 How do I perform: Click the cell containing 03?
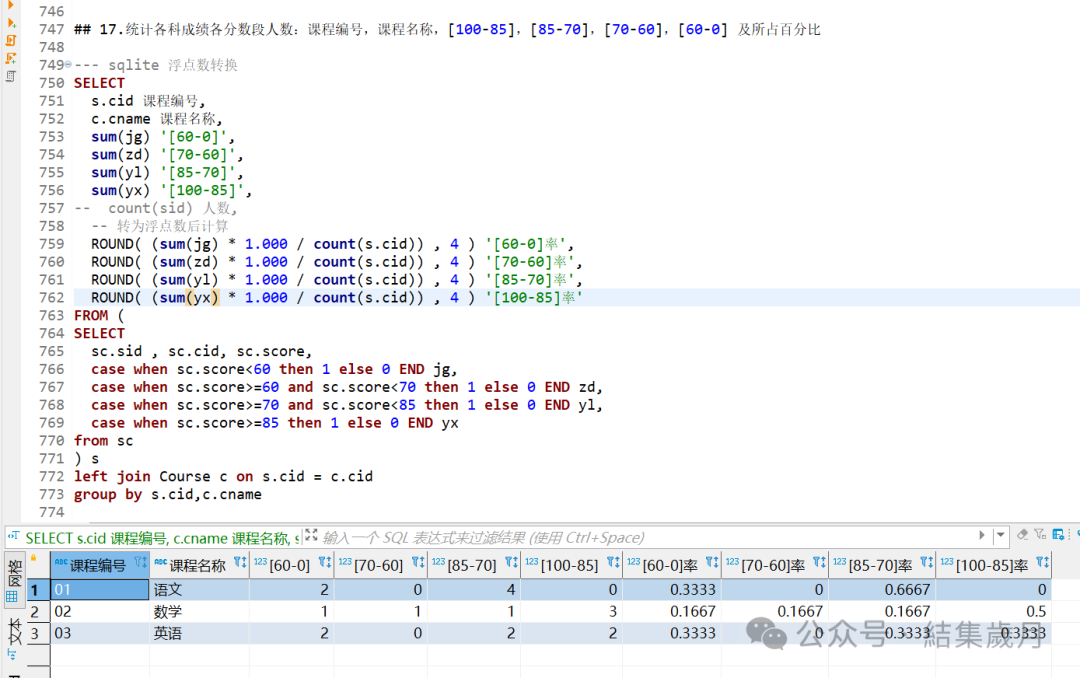pos(100,633)
